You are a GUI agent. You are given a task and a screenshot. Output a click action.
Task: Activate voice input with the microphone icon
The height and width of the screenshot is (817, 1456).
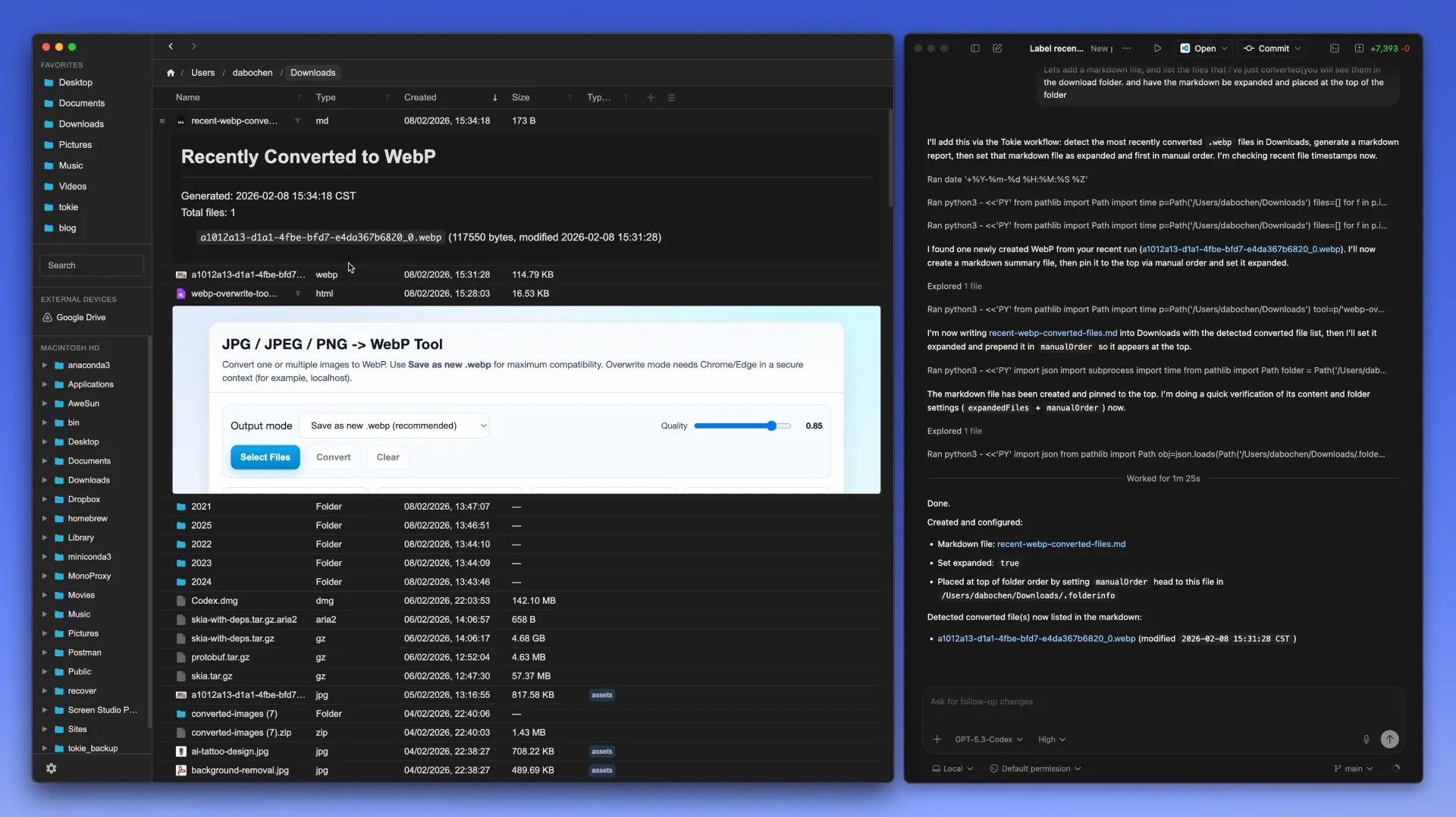coord(1365,739)
